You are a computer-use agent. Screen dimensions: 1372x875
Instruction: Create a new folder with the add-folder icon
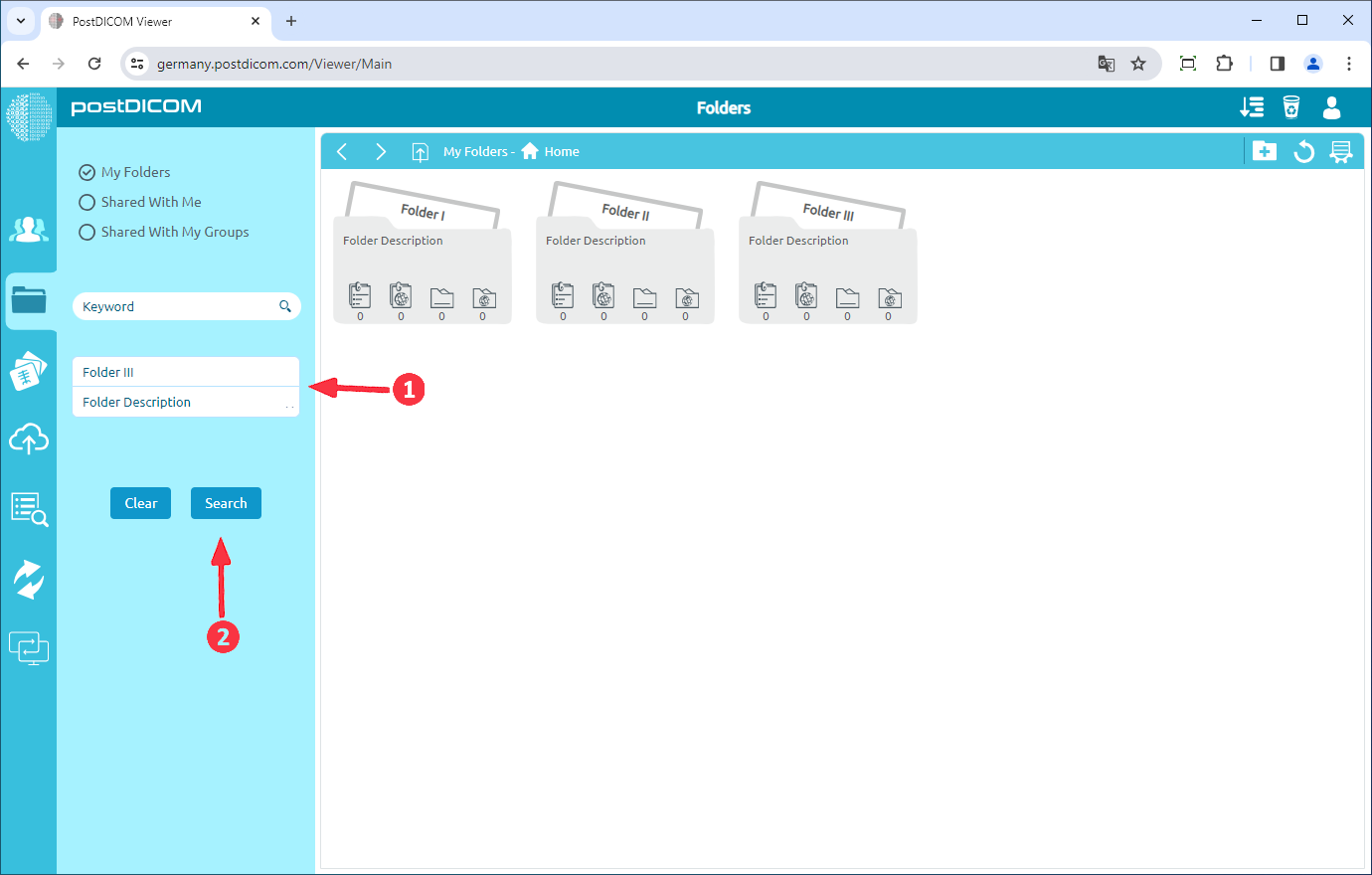pos(1265,150)
